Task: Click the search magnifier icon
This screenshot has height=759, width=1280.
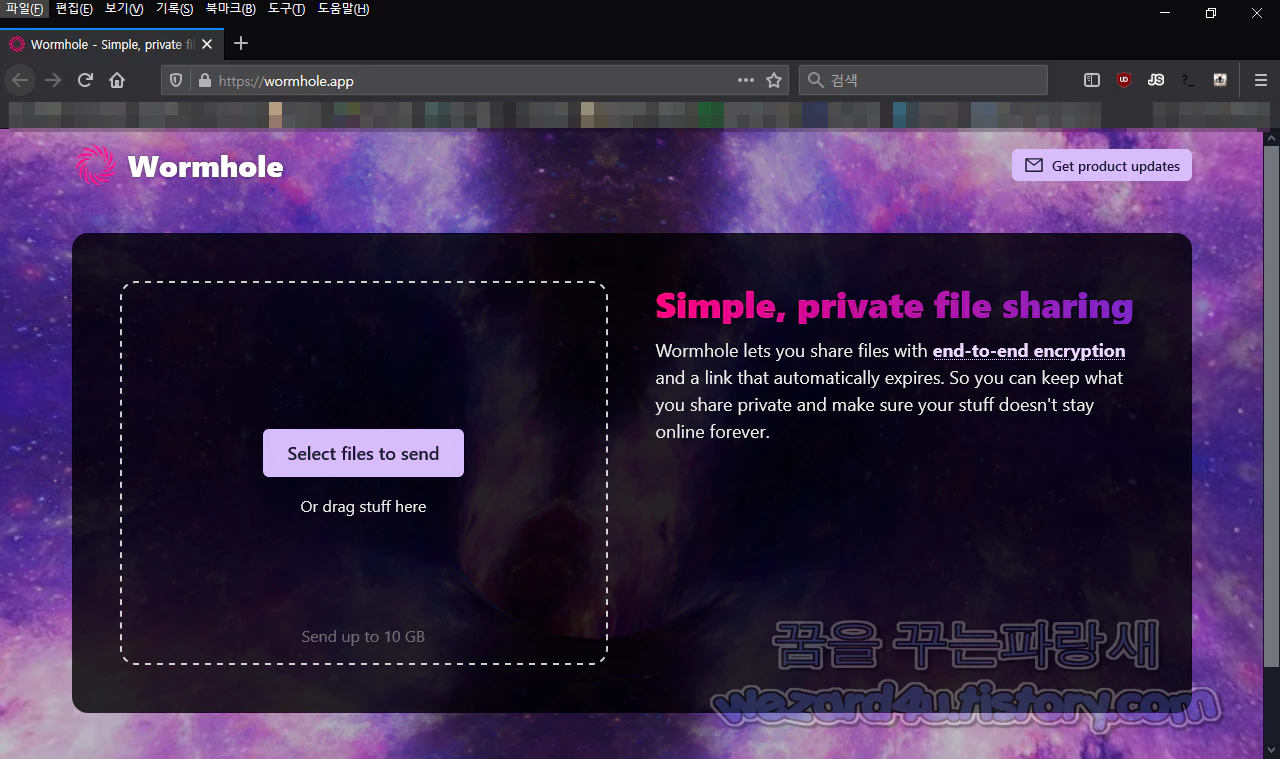Action: tap(816, 81)
